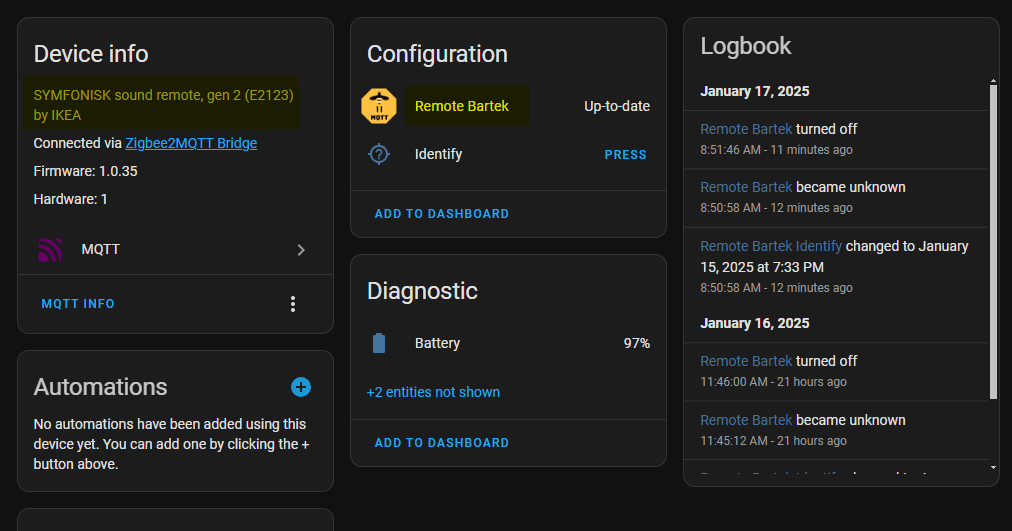Open the Battery 97% entity row
Screen dimensions: 1012x531
(x=508, y=344)
